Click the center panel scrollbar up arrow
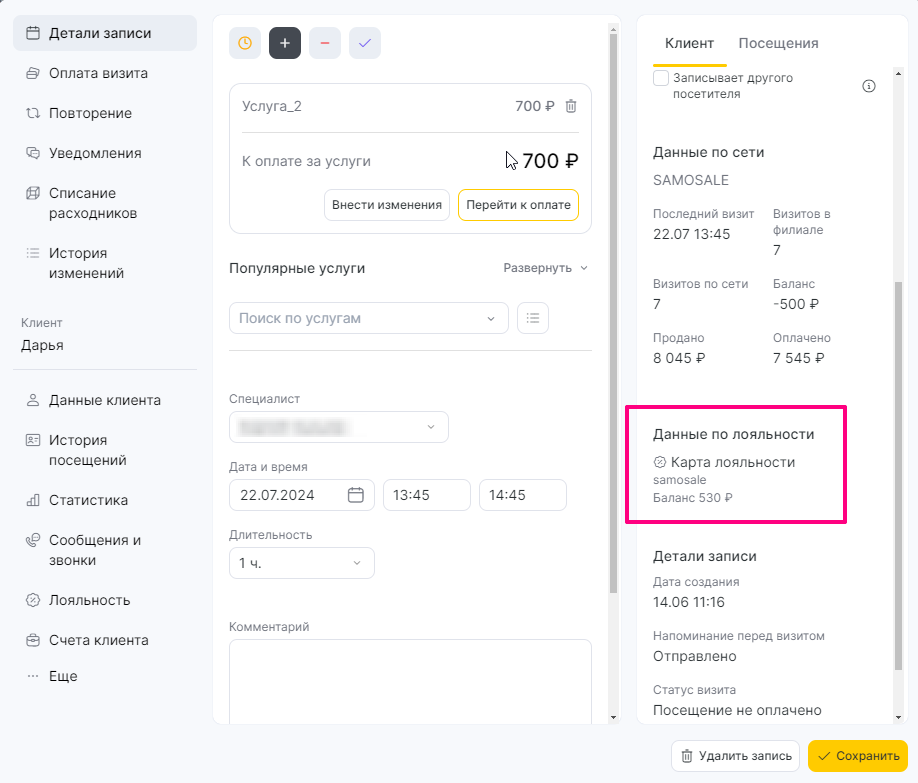The width and height of the screenshot is (918, 783). pos(613,29)
